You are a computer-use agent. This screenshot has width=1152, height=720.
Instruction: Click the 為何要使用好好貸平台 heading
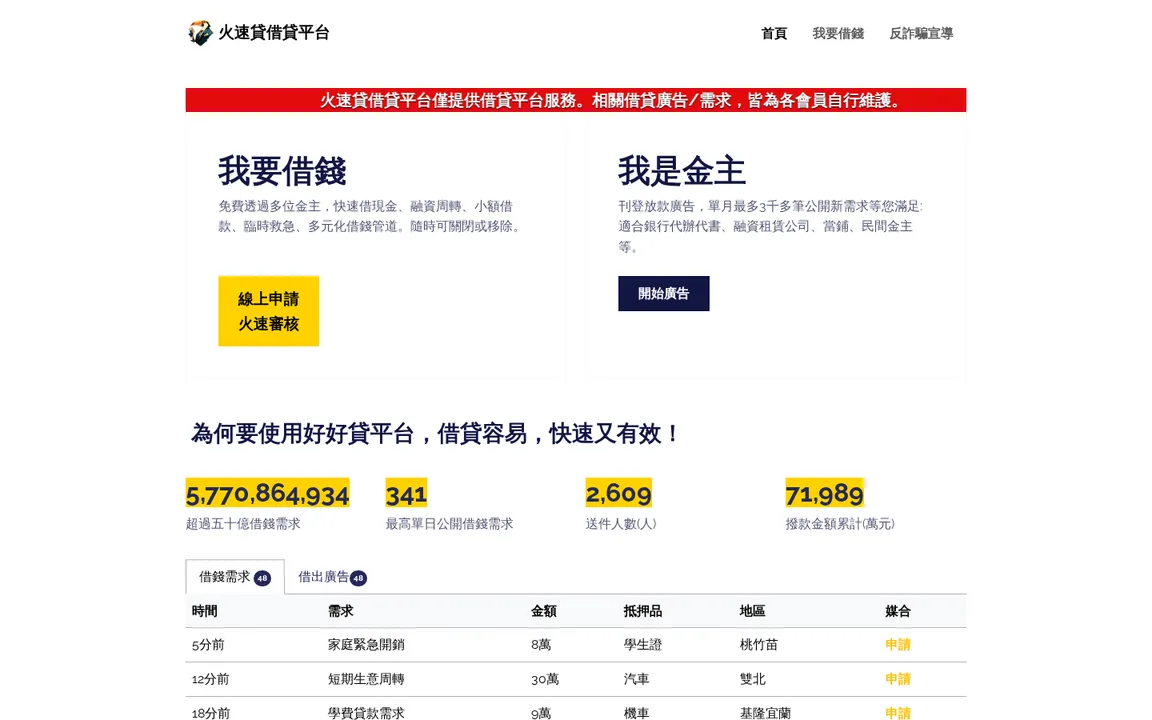pos(436,433)
